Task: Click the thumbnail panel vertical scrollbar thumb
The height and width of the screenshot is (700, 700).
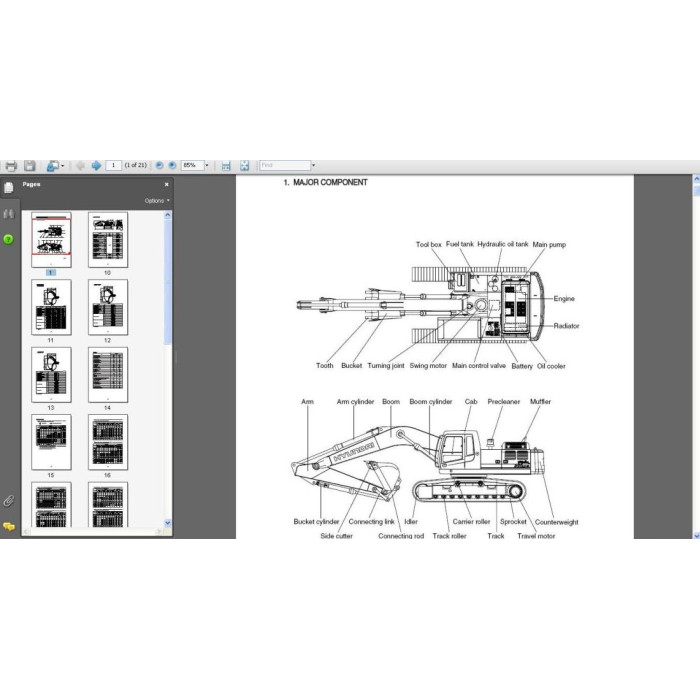Action: [x=168, y=281]
